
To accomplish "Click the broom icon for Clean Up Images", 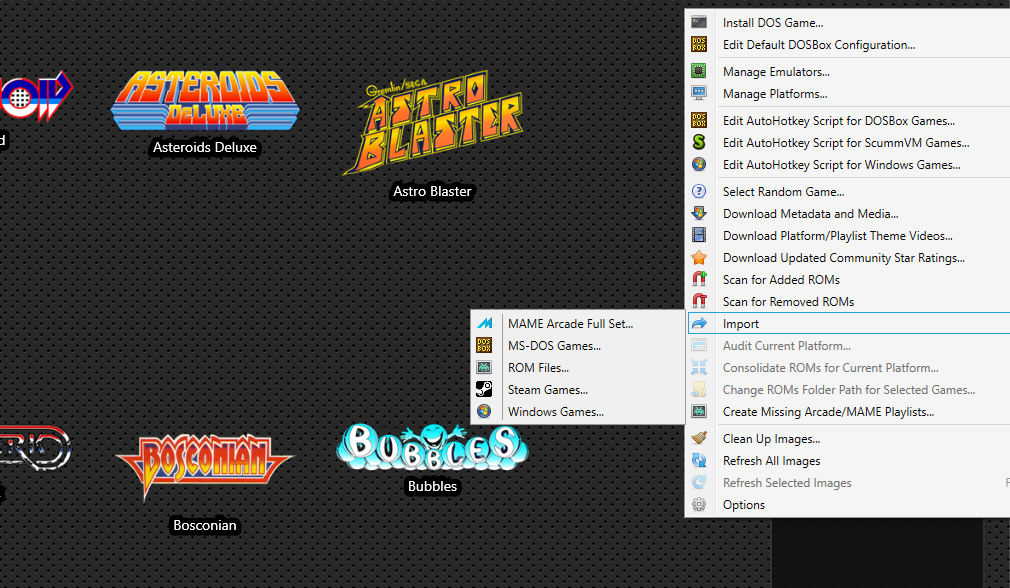I will pyautogui.click(x=699, y=439).
